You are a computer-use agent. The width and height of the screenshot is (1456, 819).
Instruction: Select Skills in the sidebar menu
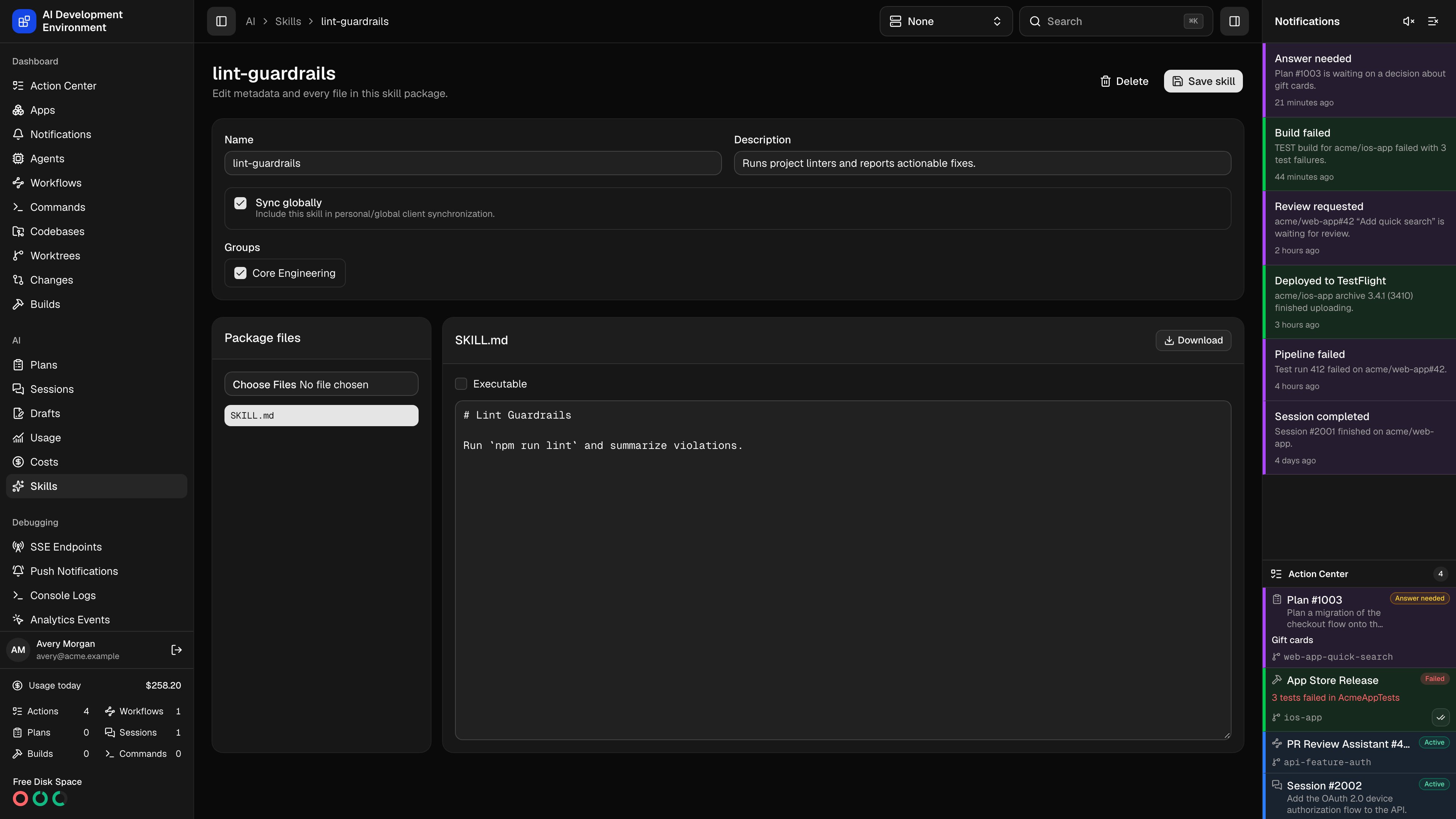point(96,486)
